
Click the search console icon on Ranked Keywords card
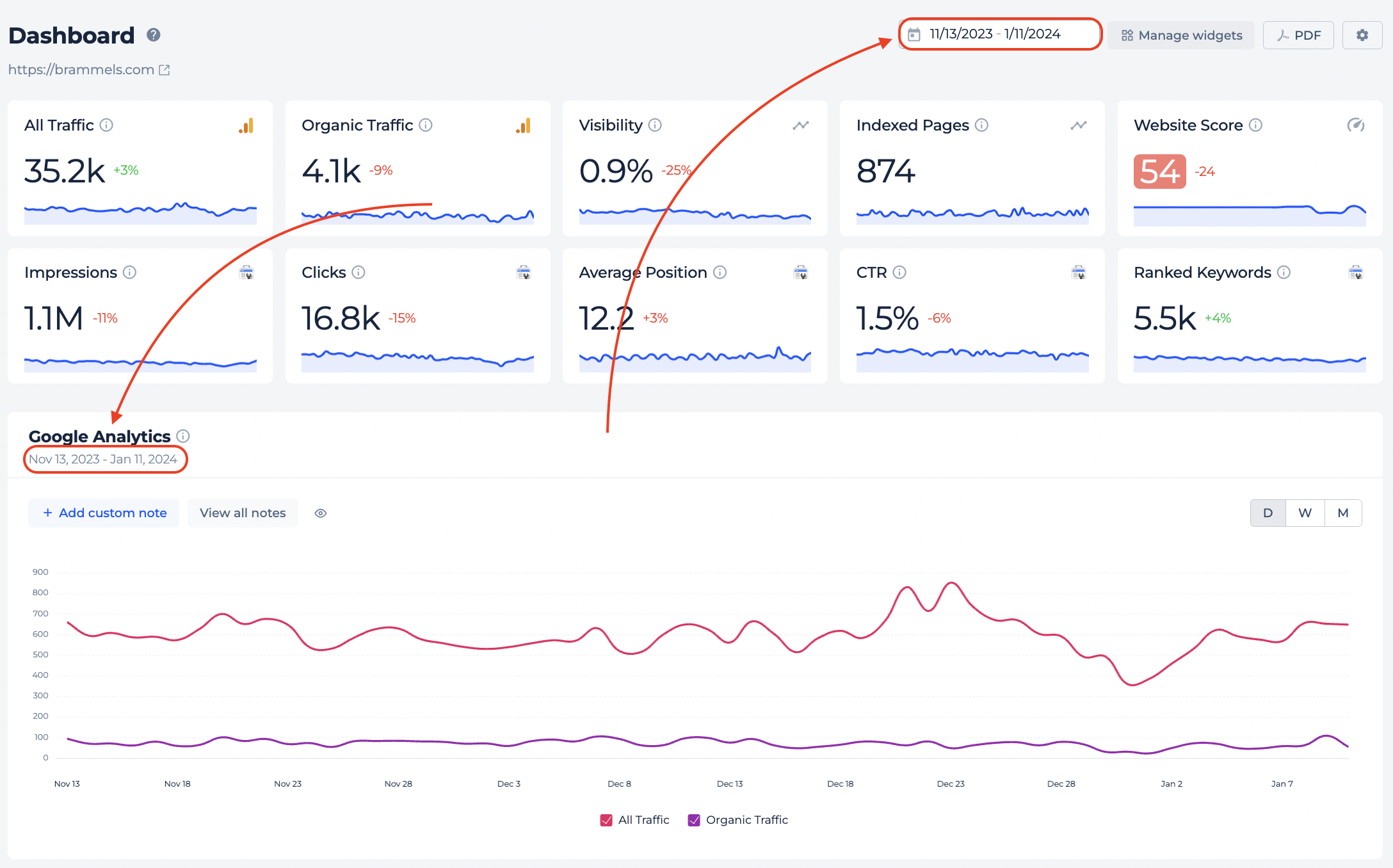pyautogui.click(x=1356, y=273)
